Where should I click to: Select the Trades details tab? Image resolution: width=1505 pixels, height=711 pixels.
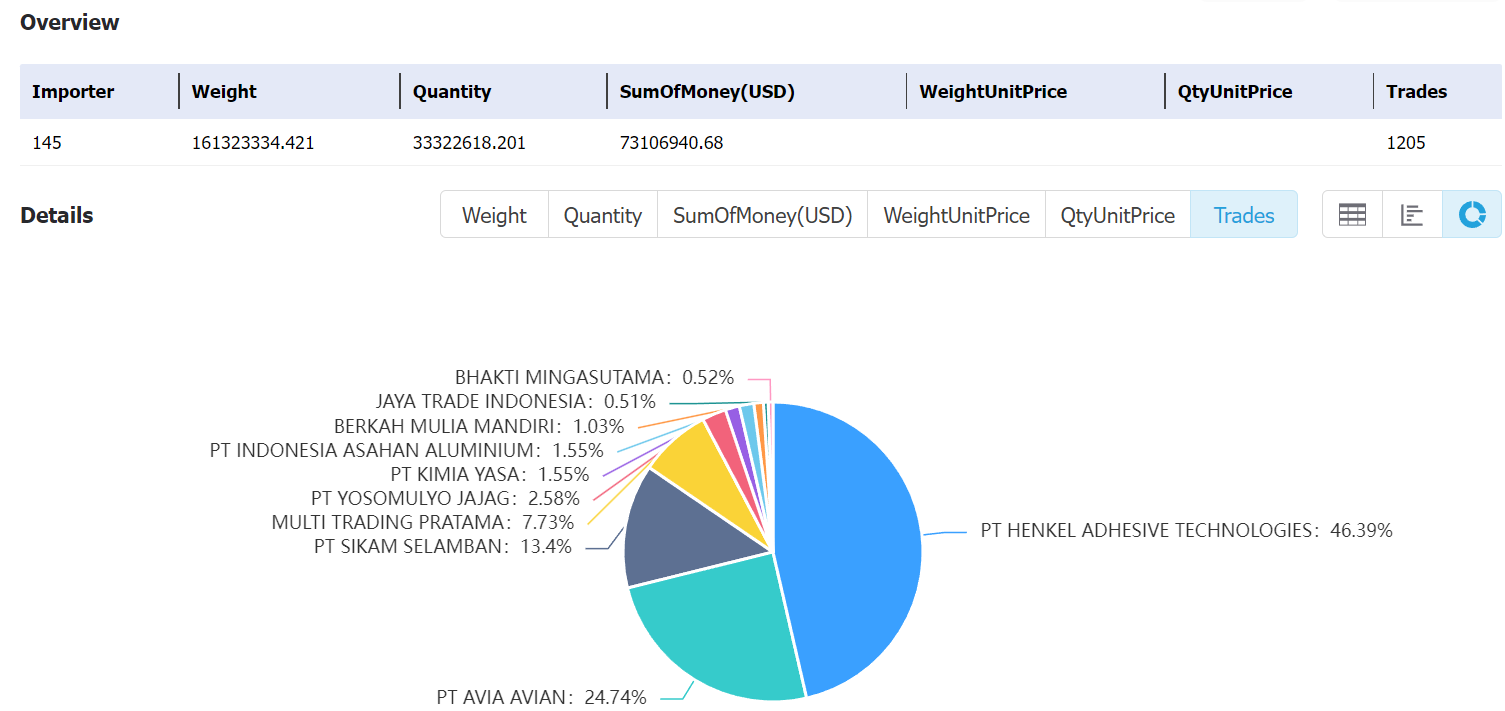[1244, 215]
